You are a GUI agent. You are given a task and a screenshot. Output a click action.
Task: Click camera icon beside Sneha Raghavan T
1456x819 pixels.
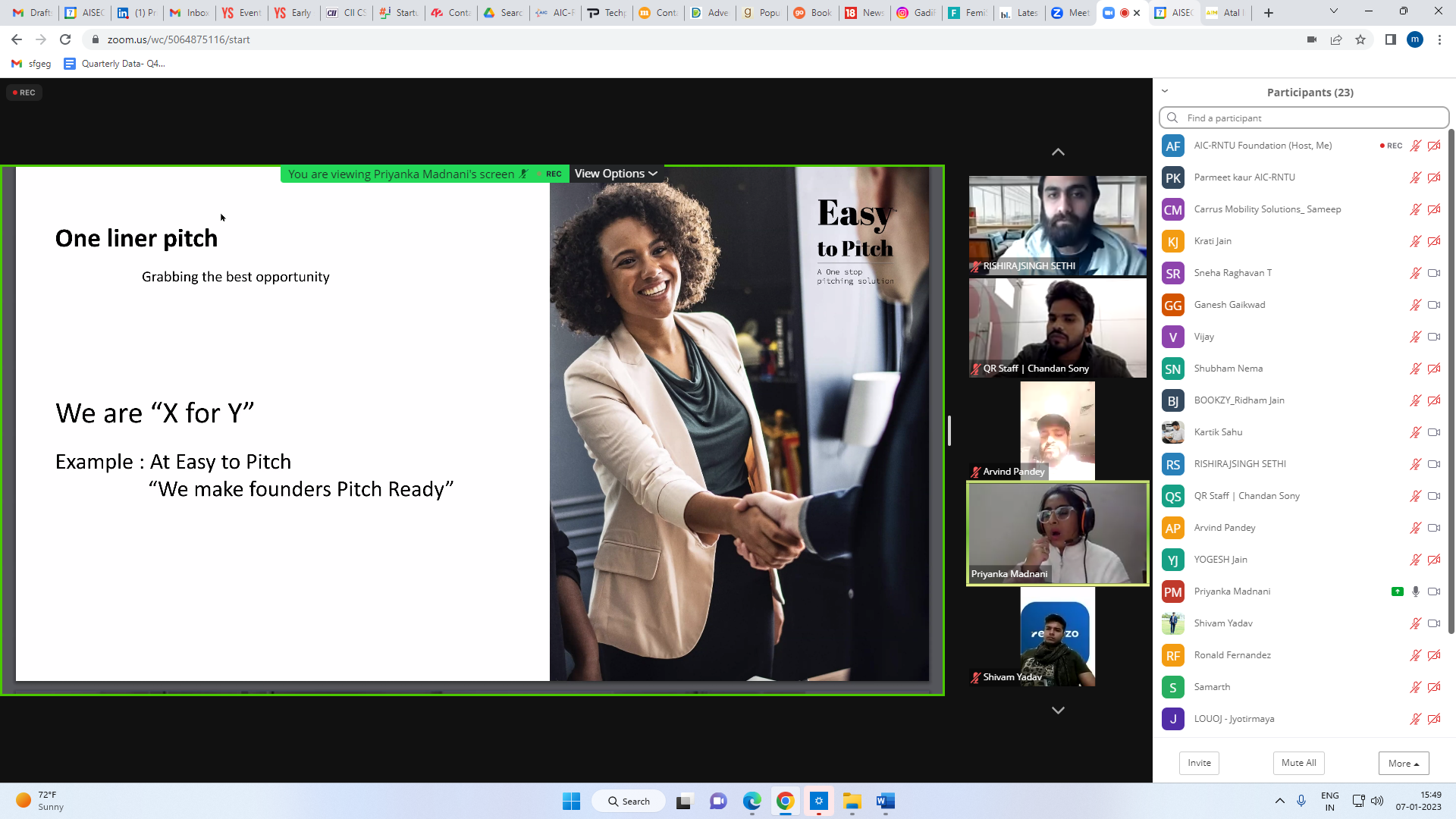point(1433,273)
